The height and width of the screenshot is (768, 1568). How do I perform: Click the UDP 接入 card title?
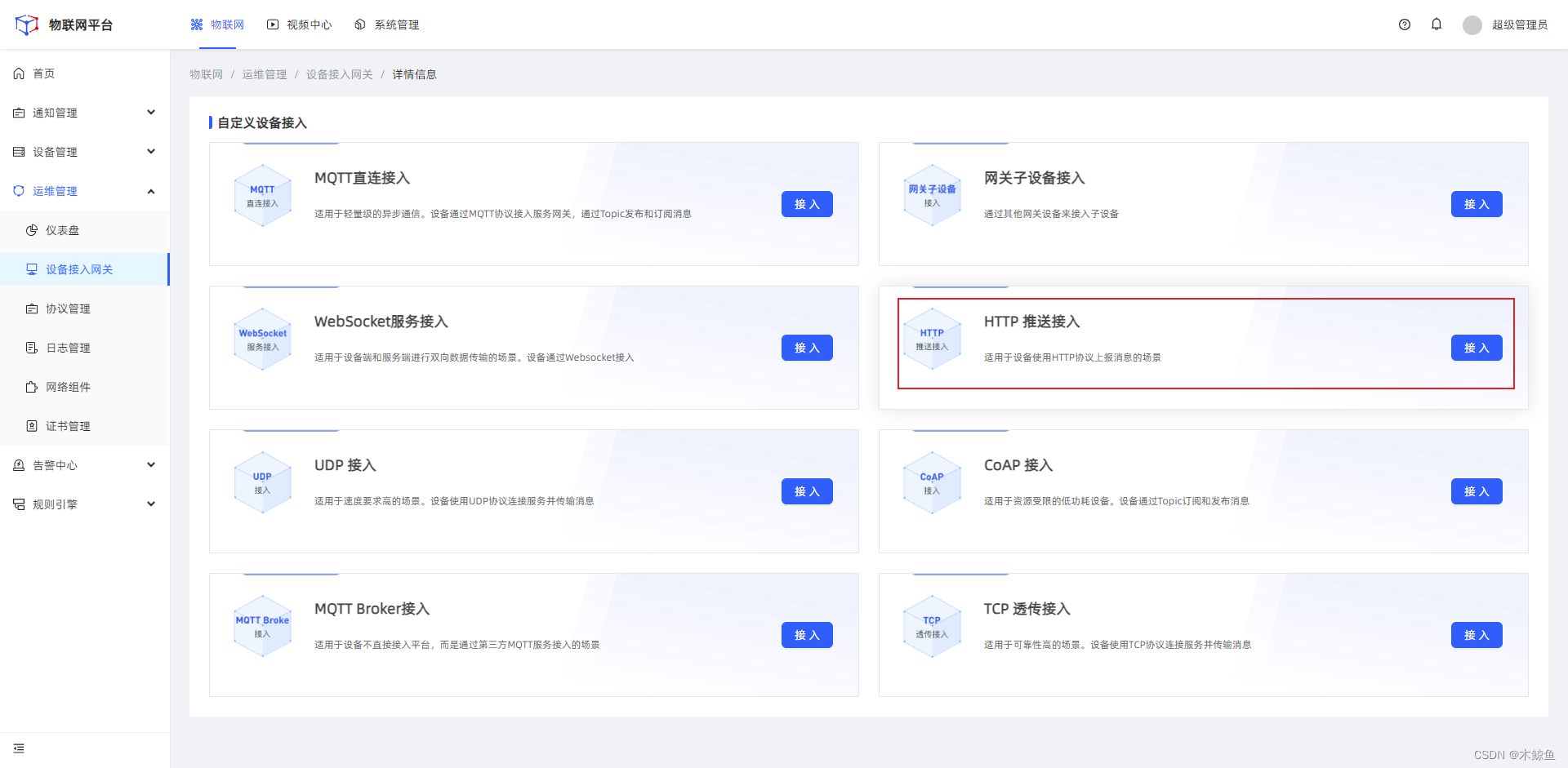pos(345,465)
